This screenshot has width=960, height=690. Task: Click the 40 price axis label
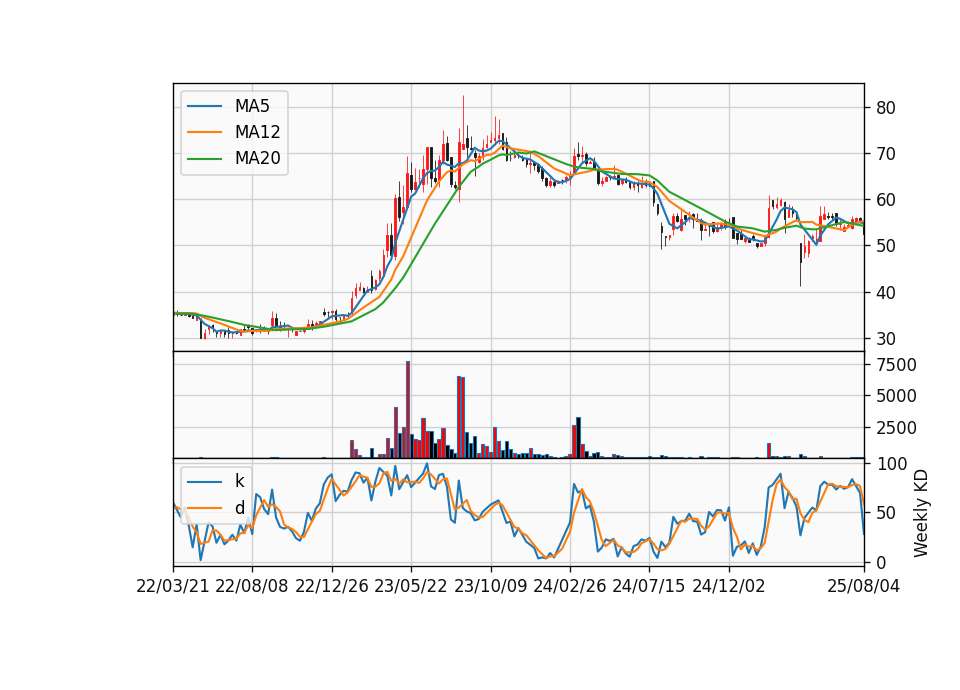point(886,293)
